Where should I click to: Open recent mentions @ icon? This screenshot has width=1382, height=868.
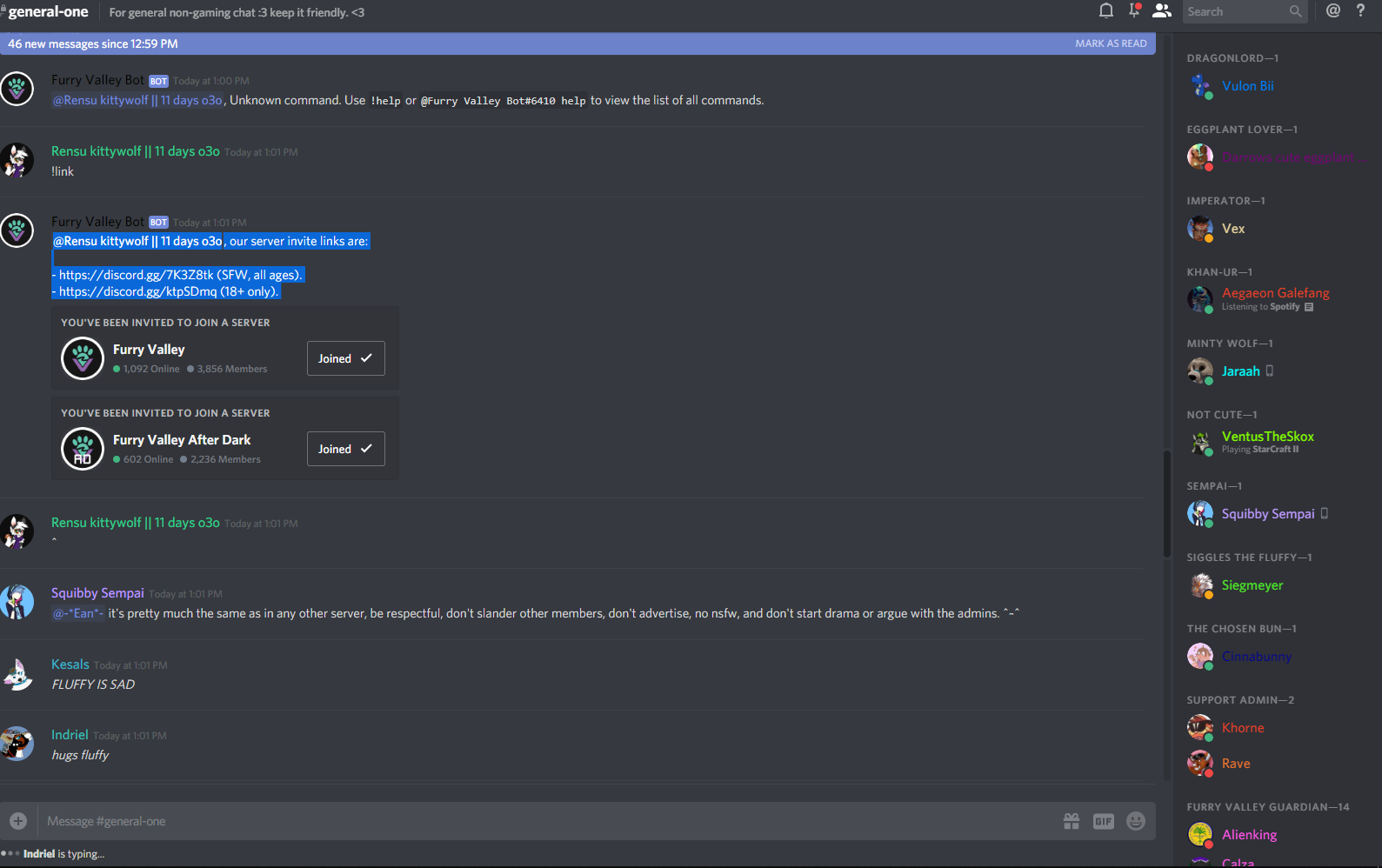[x=1333, y=11]
